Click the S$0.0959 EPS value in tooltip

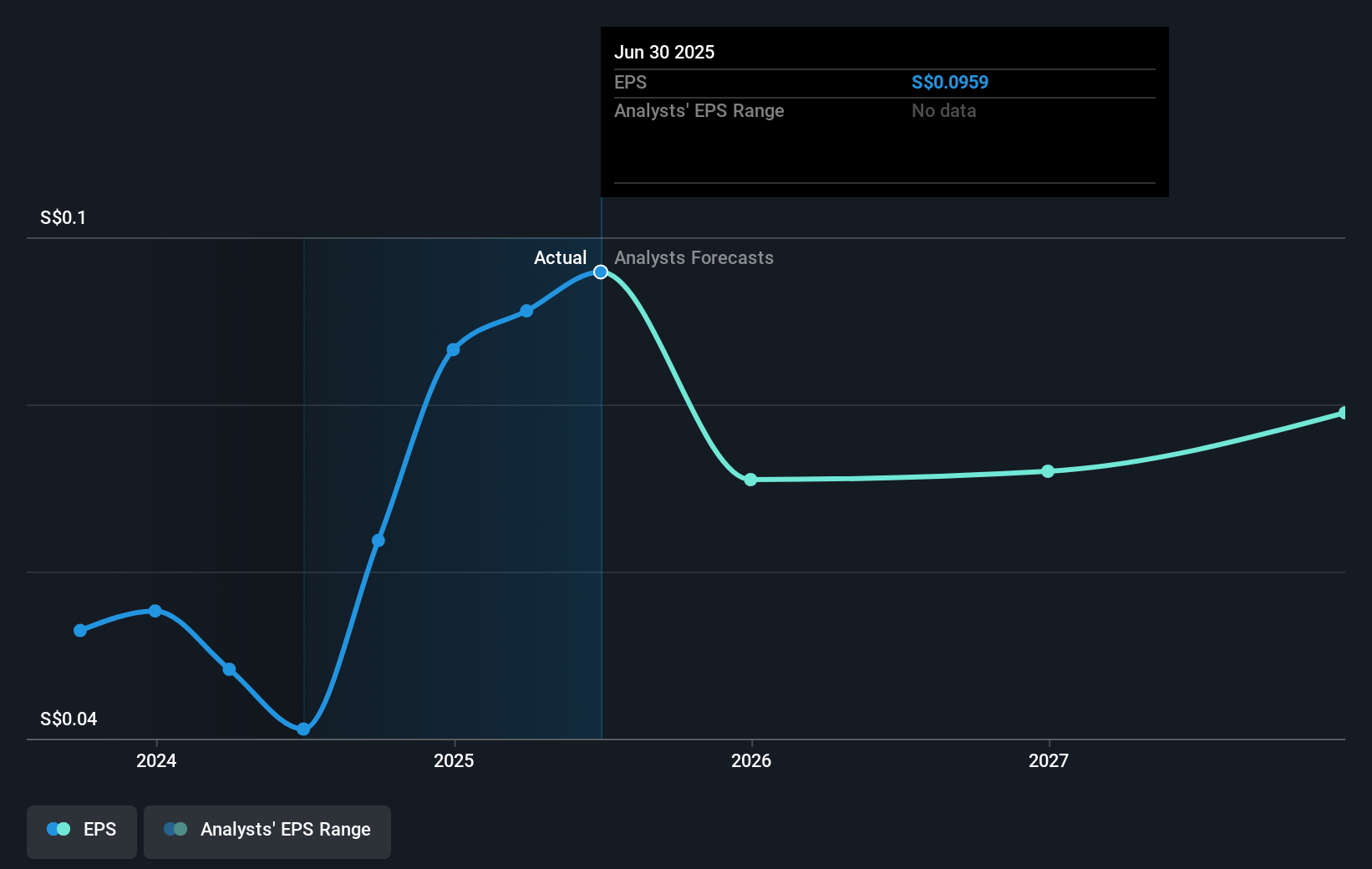[949, 83]
